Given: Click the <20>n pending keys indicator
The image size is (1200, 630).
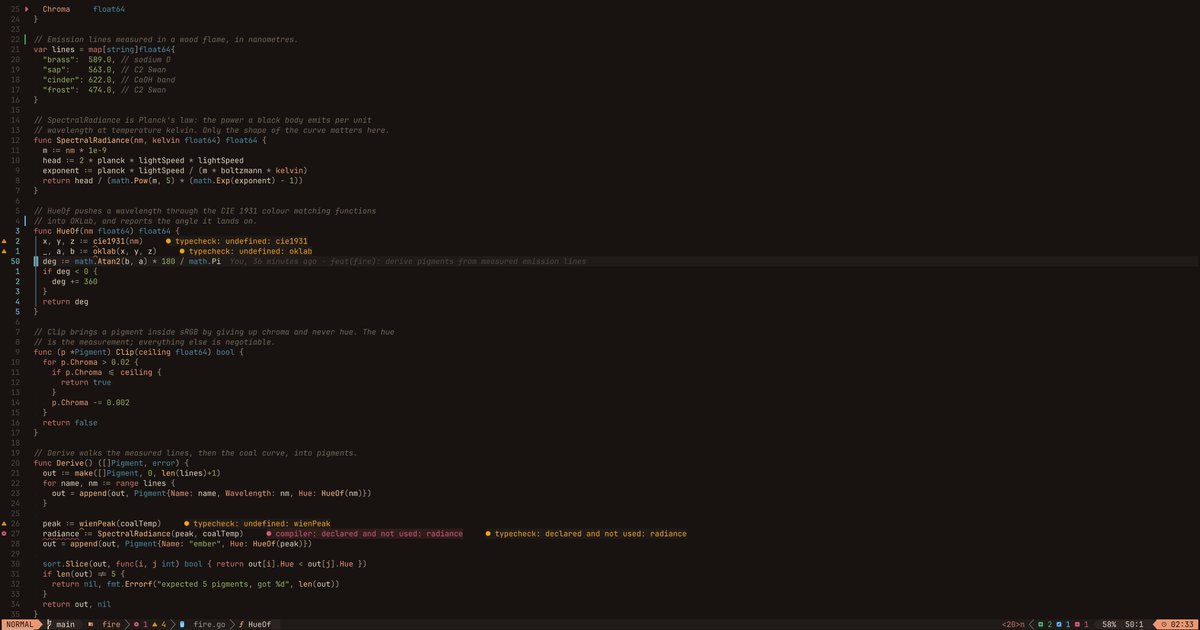Looking at the screenshot, I should pos(1013,624).
